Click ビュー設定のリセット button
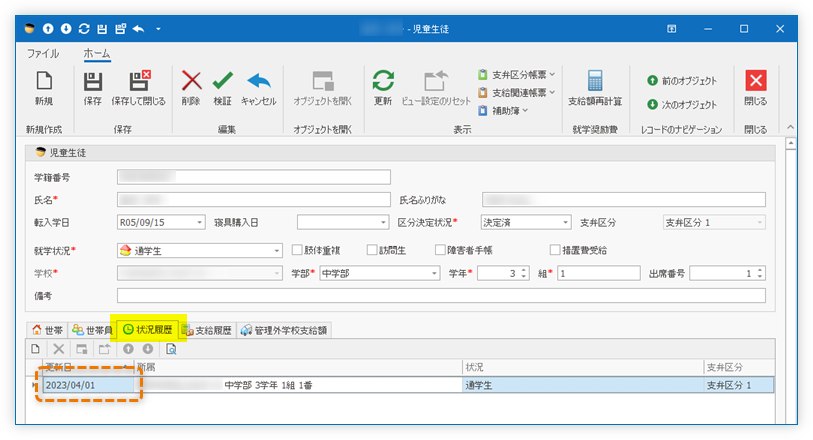Screen dimensions: 813x440 coord(436,88)
